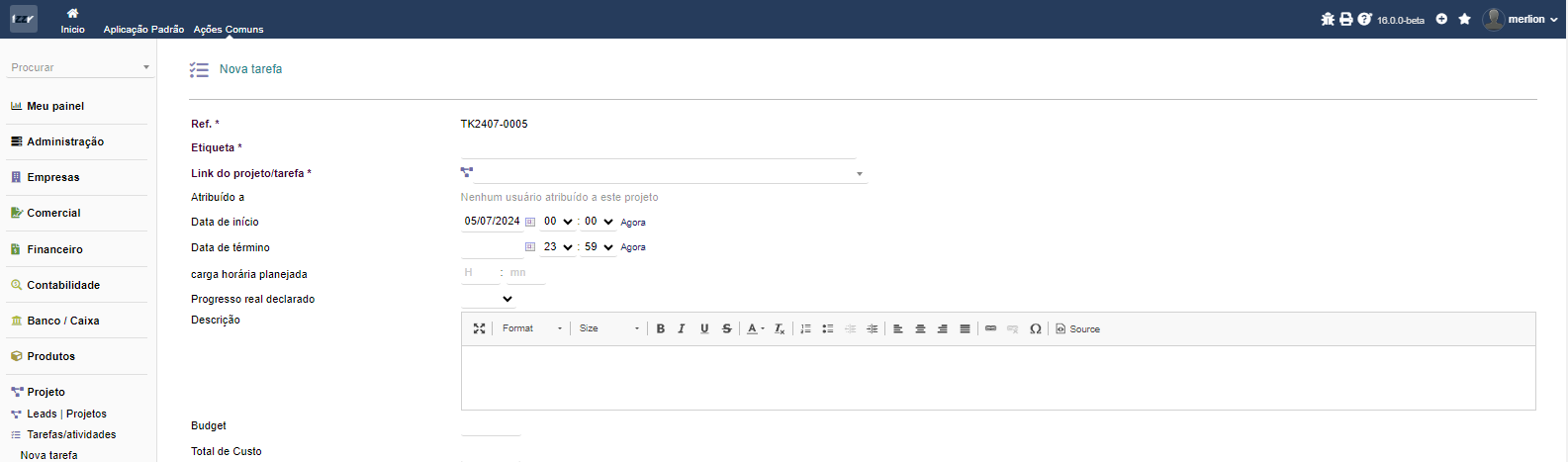Open Tarefas/atividades in the sidebar

71,434
